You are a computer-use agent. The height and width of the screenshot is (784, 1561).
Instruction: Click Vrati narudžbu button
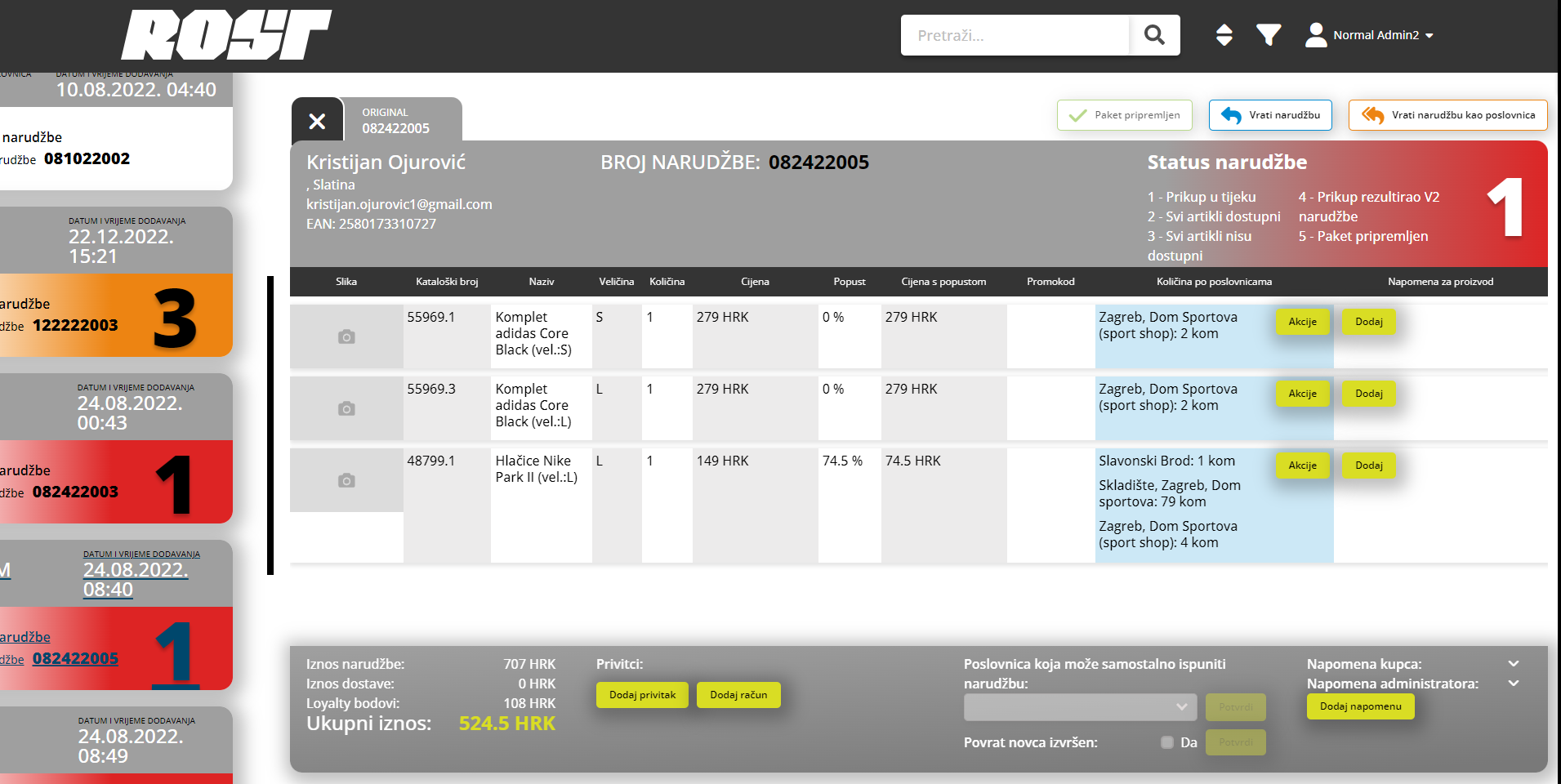point(1270,115)
